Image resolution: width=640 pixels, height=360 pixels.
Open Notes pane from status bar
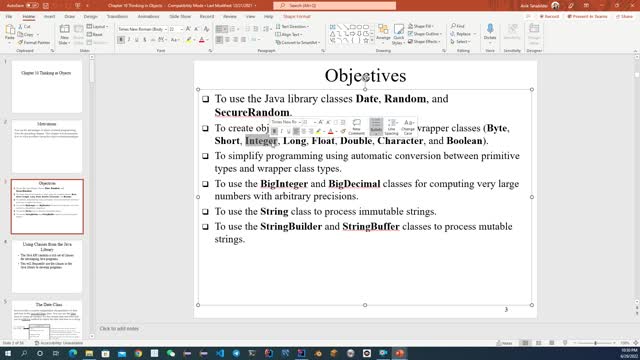coord(504,343)
